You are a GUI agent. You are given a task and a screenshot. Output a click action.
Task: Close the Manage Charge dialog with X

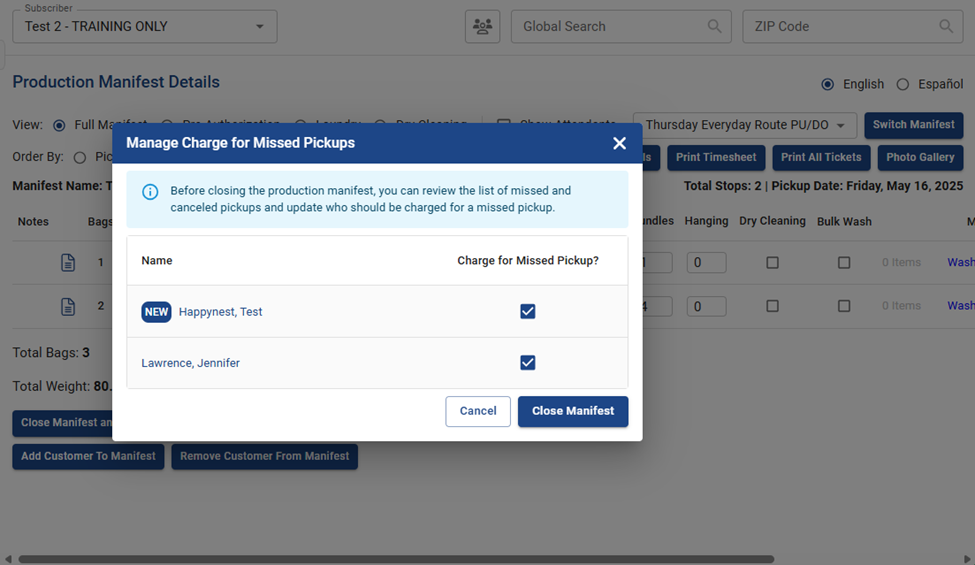619,143
